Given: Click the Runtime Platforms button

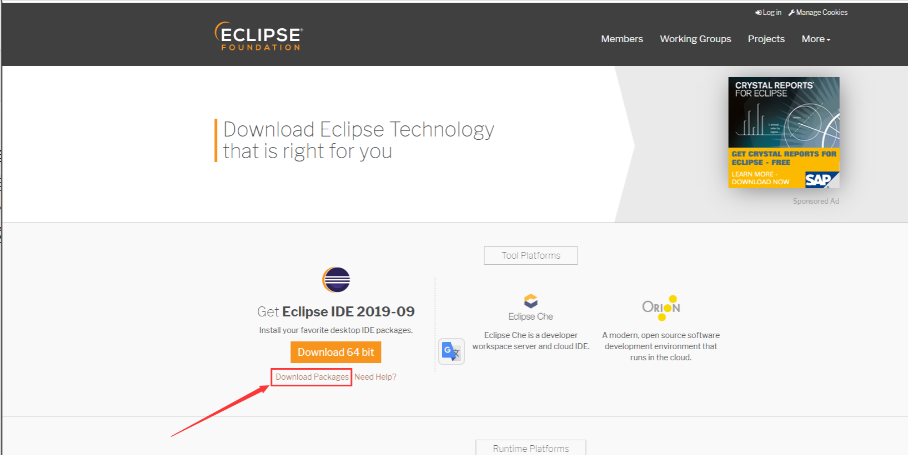Looking at the screenshot, I should click(x=530, y=448).
